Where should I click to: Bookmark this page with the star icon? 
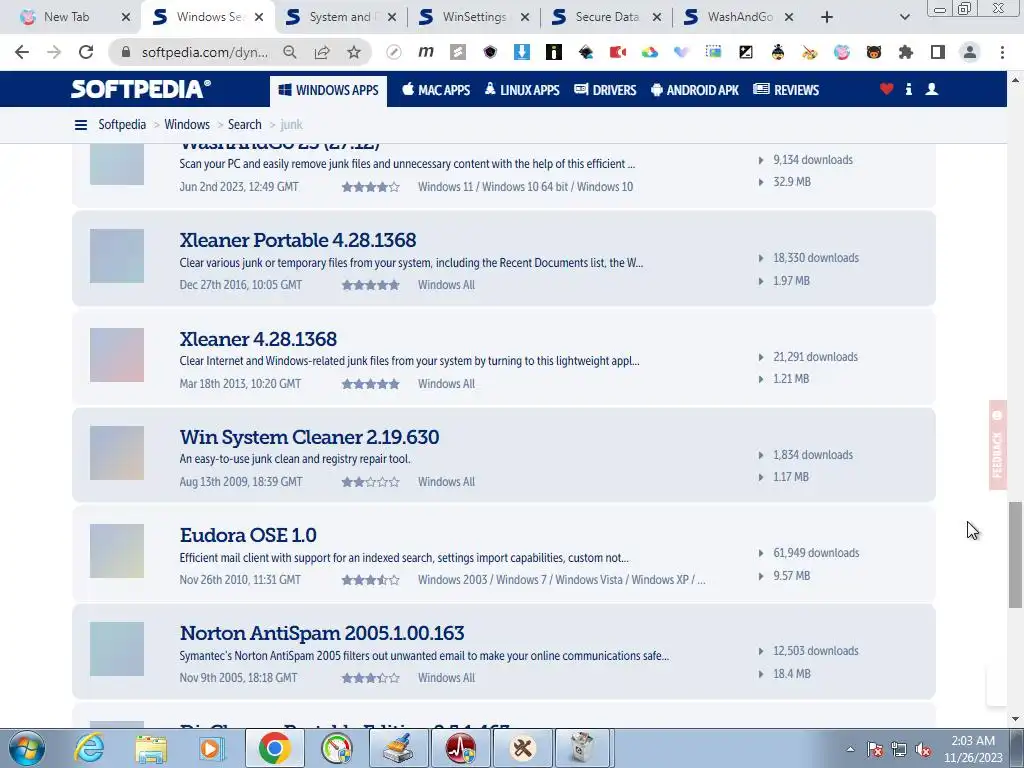[354, 52]
